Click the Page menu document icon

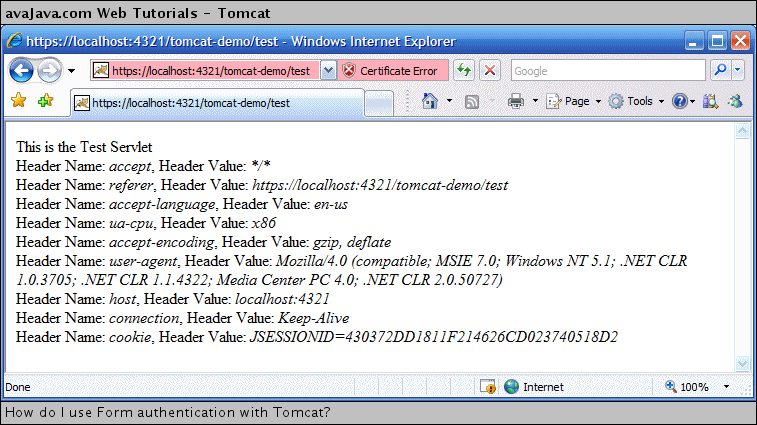point(554,101)
